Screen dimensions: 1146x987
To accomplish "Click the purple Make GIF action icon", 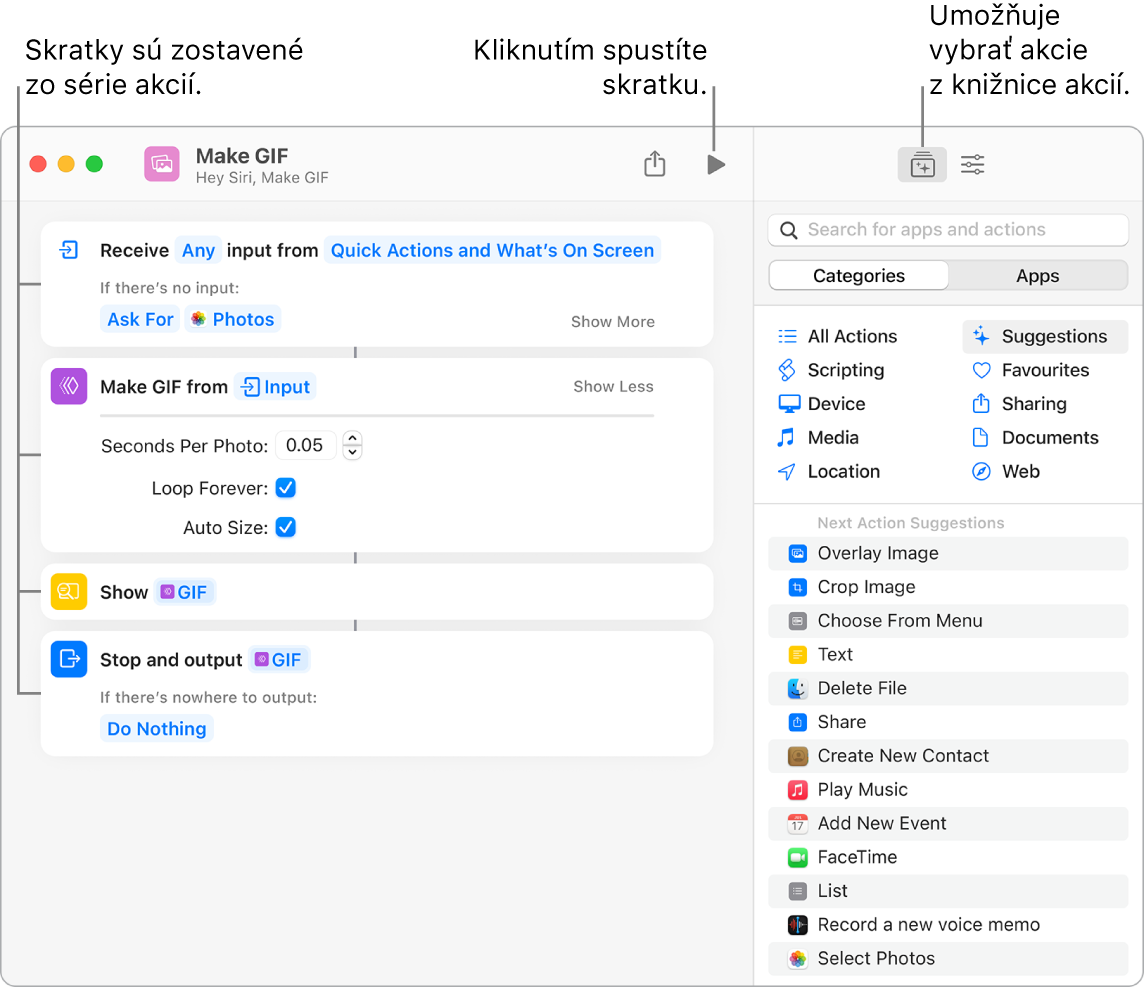I will coord(69,386).
